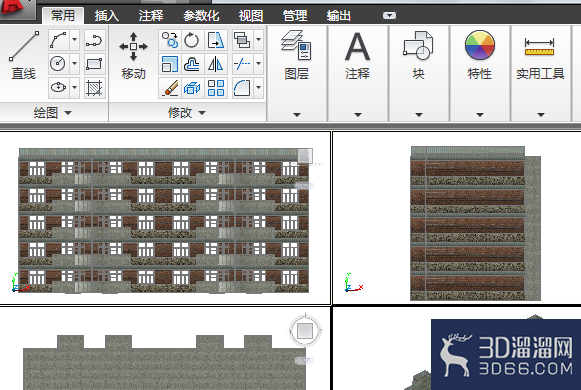
Task: Open the 图层 layers panel
Action: 296,55
